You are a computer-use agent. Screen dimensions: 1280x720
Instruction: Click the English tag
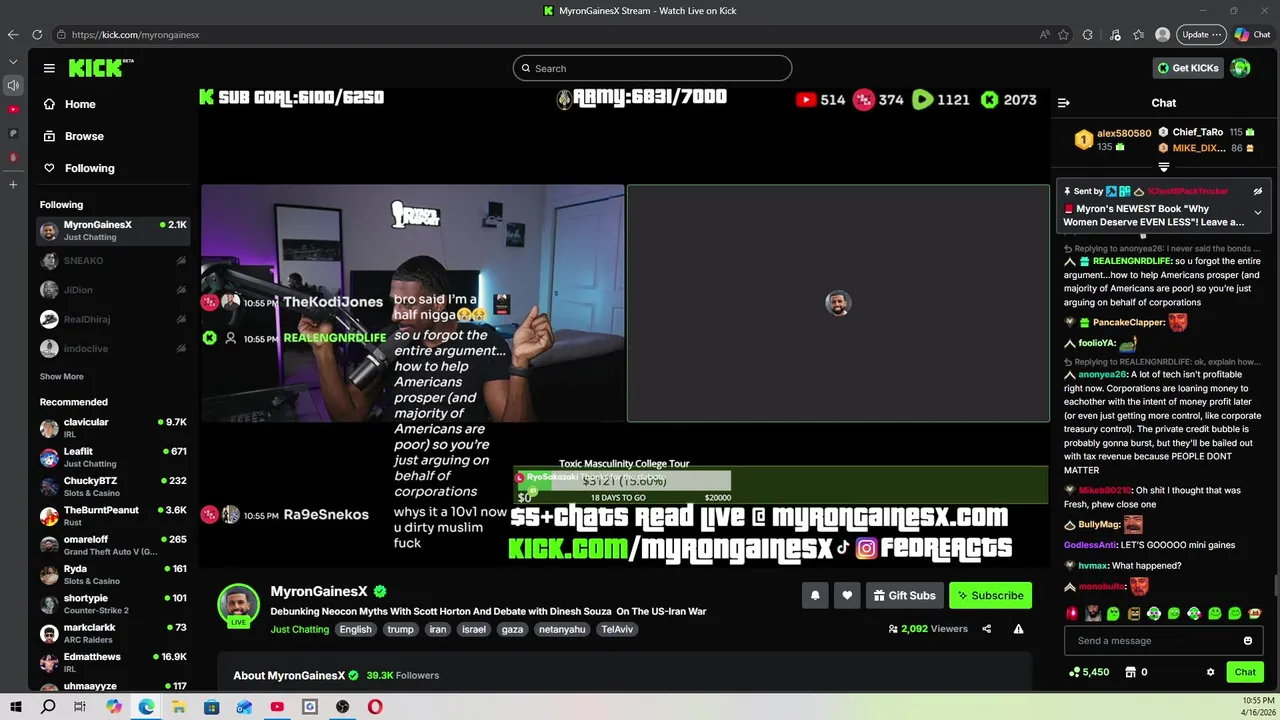click(355, 629)
